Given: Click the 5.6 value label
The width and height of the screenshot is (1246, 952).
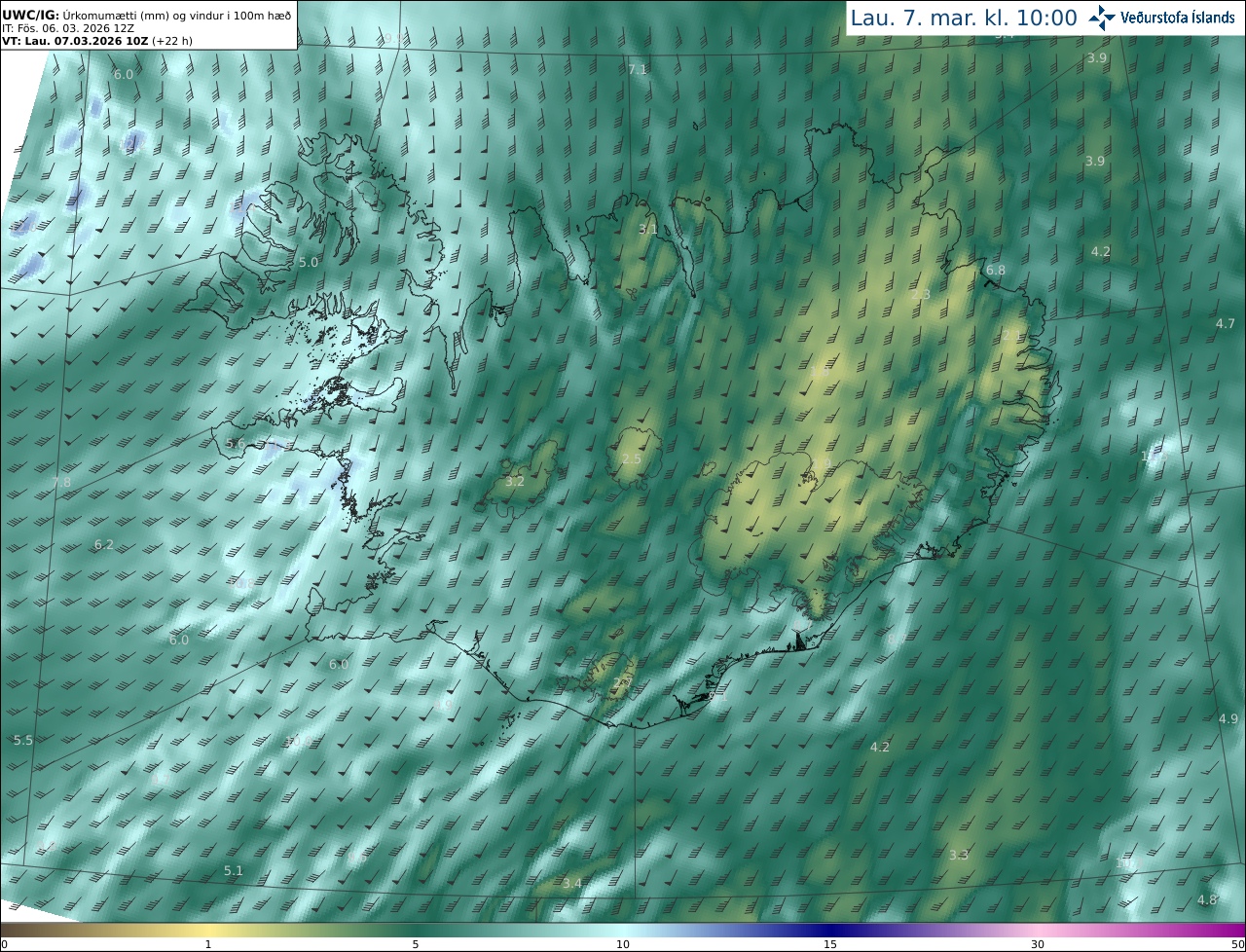Looking at the screenshot, I should pos(236,443).
